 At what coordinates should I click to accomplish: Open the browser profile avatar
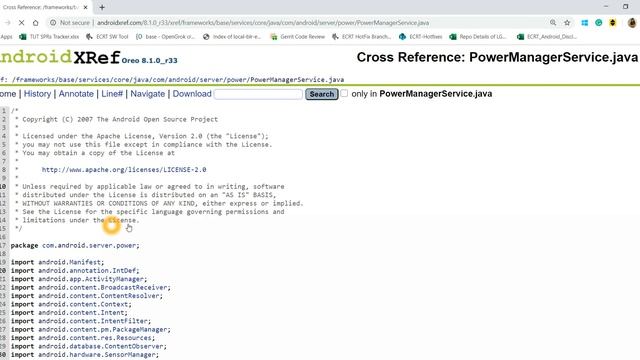pos(632,23)
